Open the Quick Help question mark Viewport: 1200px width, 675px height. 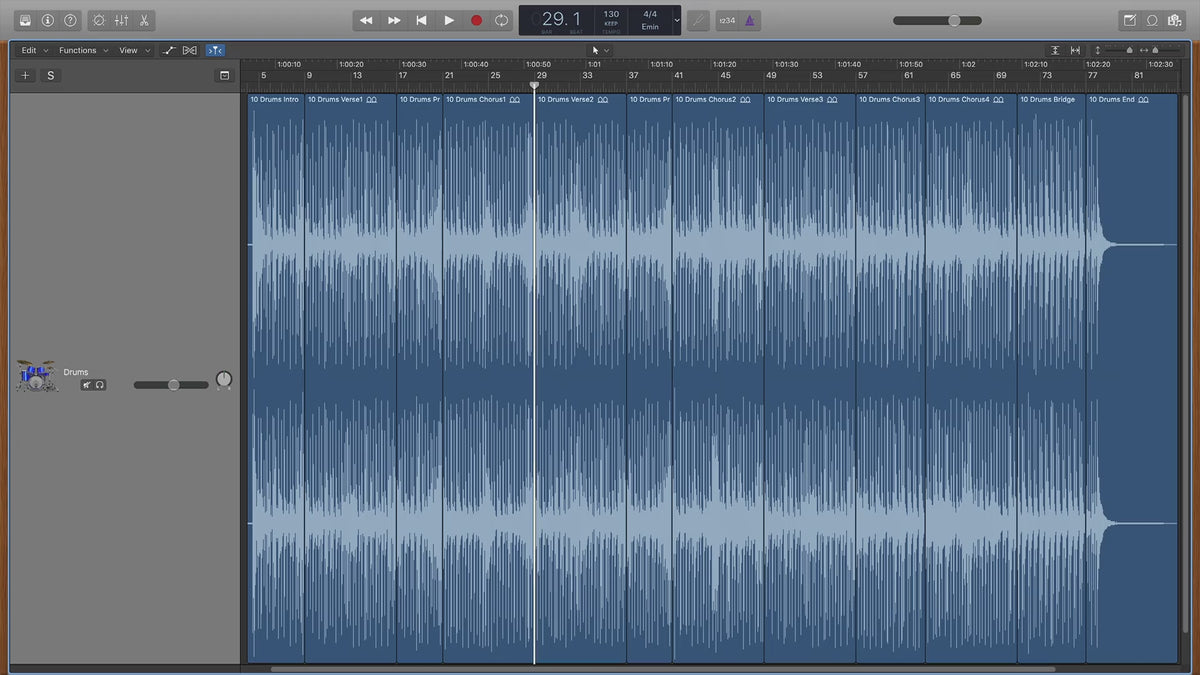(x=71, y=20)
